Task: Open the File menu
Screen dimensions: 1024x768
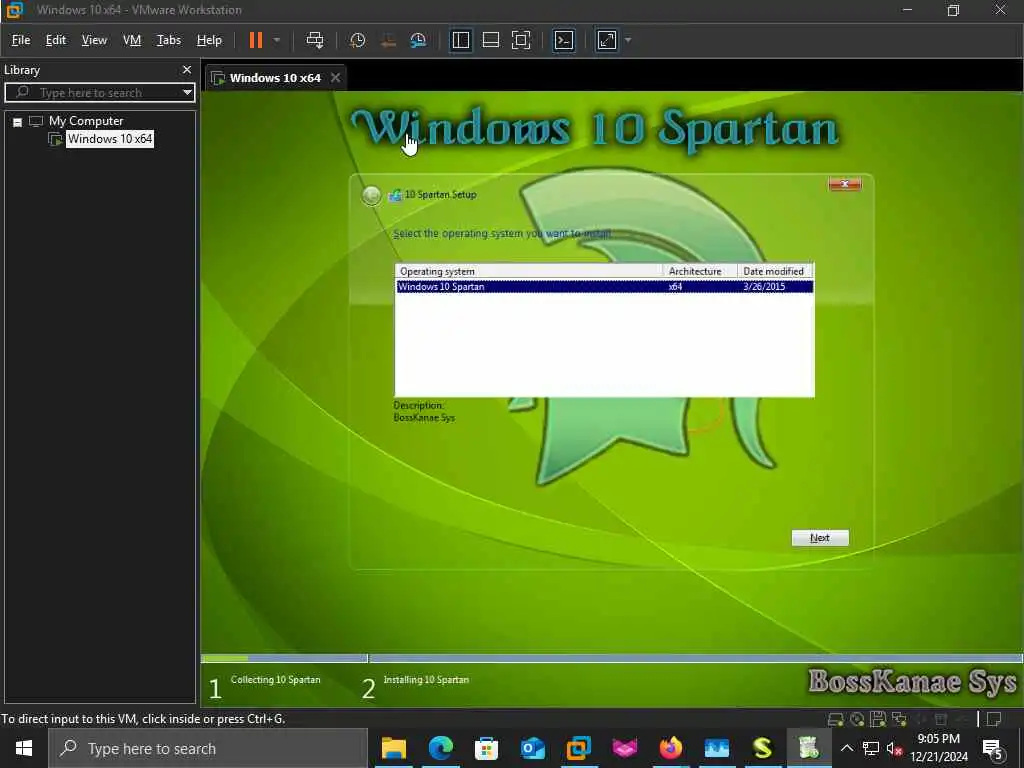Action: tap(21, 40)
